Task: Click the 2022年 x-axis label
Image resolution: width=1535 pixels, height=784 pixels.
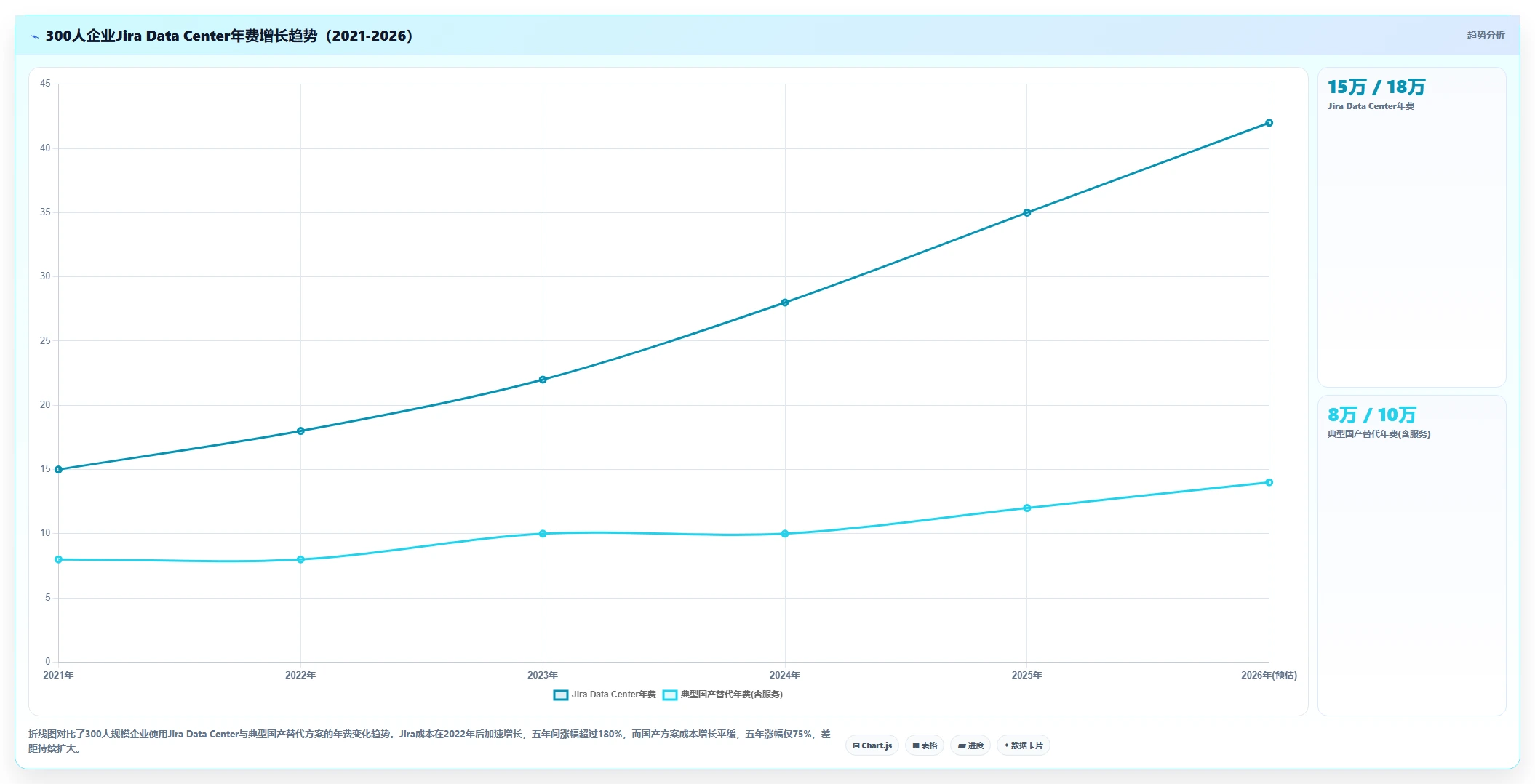Action: tap(300, 676)
